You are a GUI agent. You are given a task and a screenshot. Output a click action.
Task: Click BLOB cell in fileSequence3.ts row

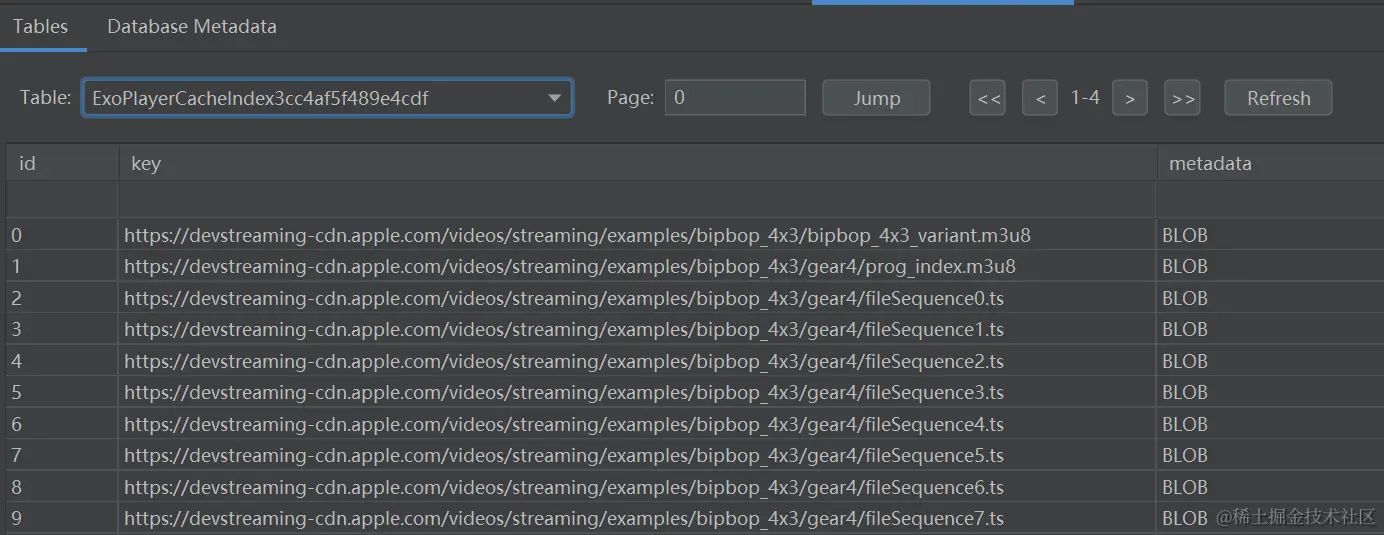point(1270,392)
